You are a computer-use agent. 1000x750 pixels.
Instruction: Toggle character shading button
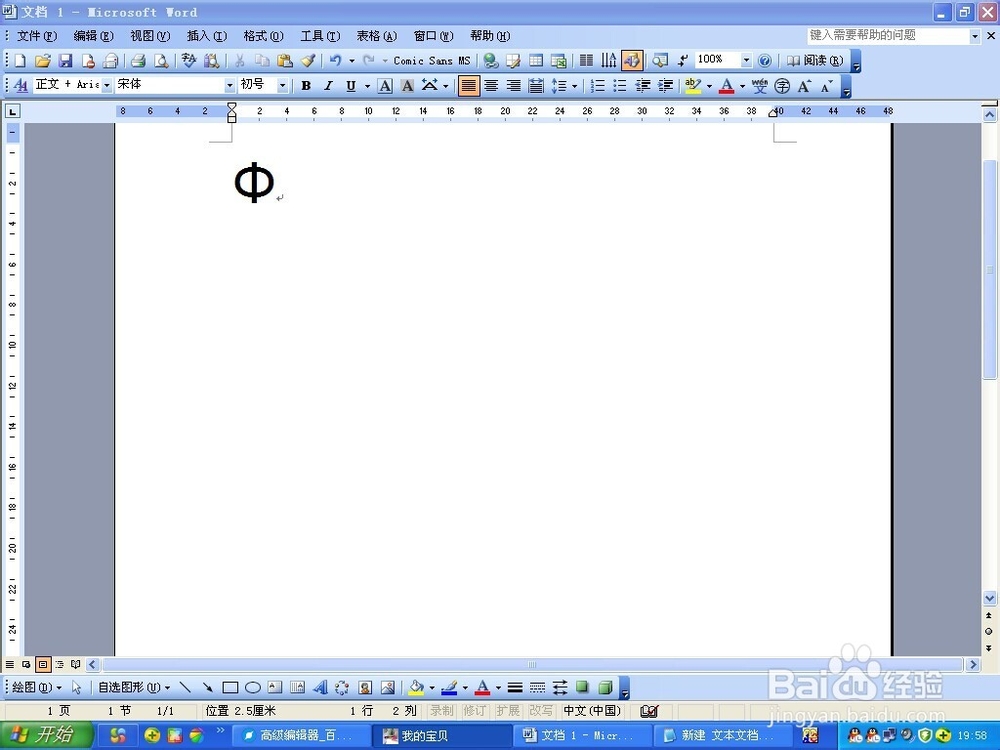(408, 85)
